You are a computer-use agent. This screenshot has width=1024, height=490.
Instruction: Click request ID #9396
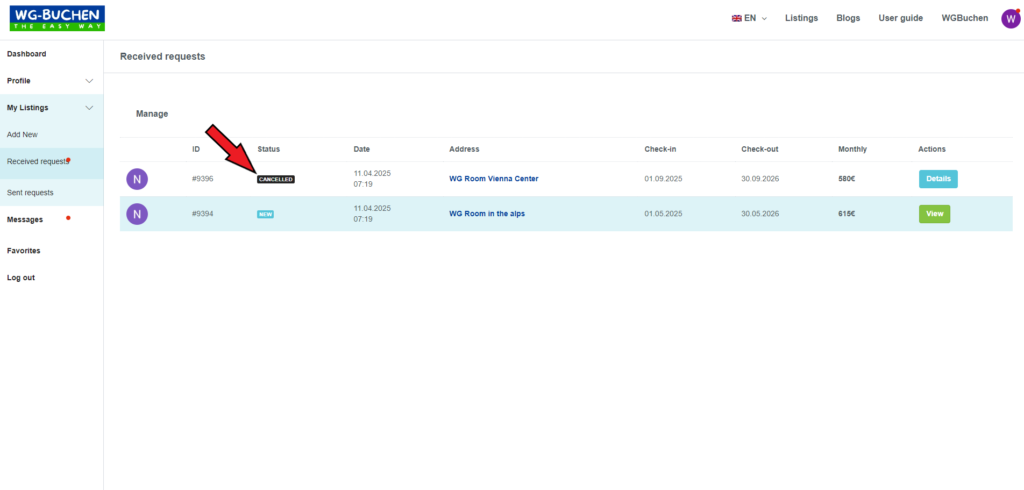coord(202,178)
